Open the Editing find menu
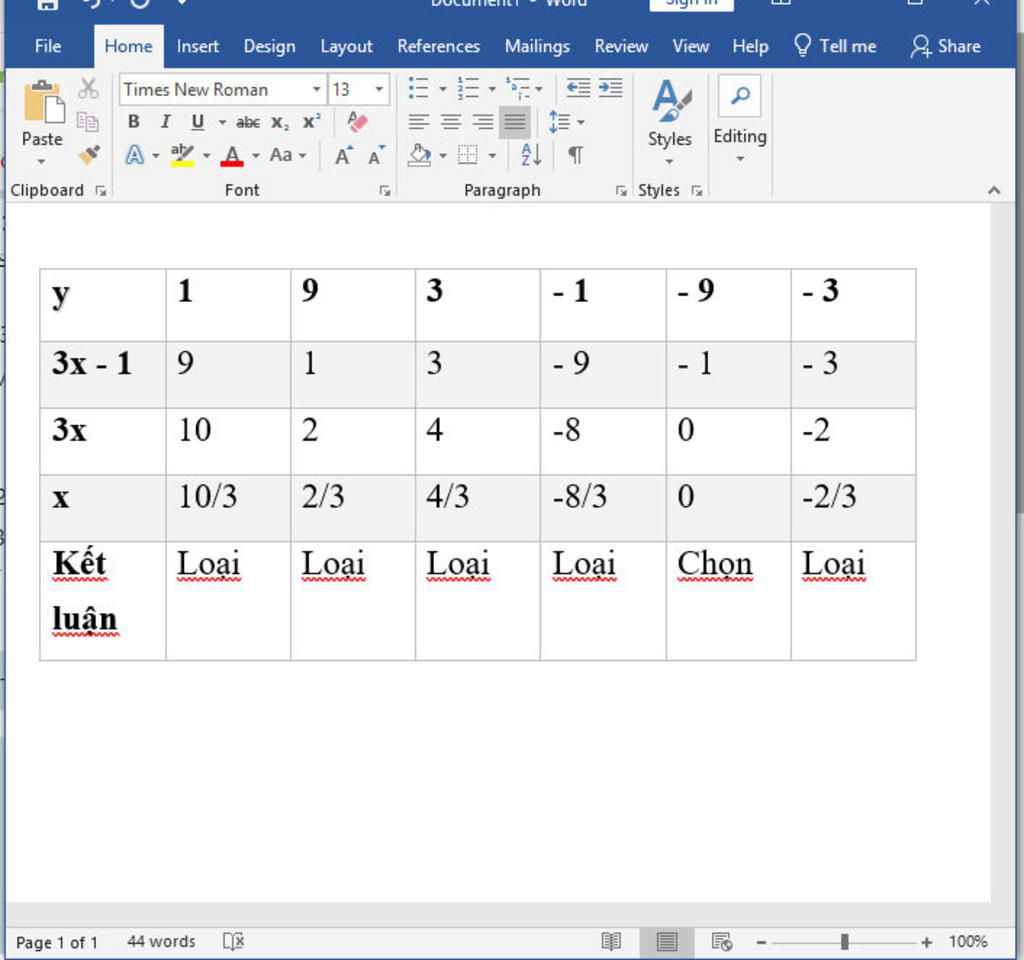The image size is (1024, 960). pyautogui.click(x=740, y=120)
